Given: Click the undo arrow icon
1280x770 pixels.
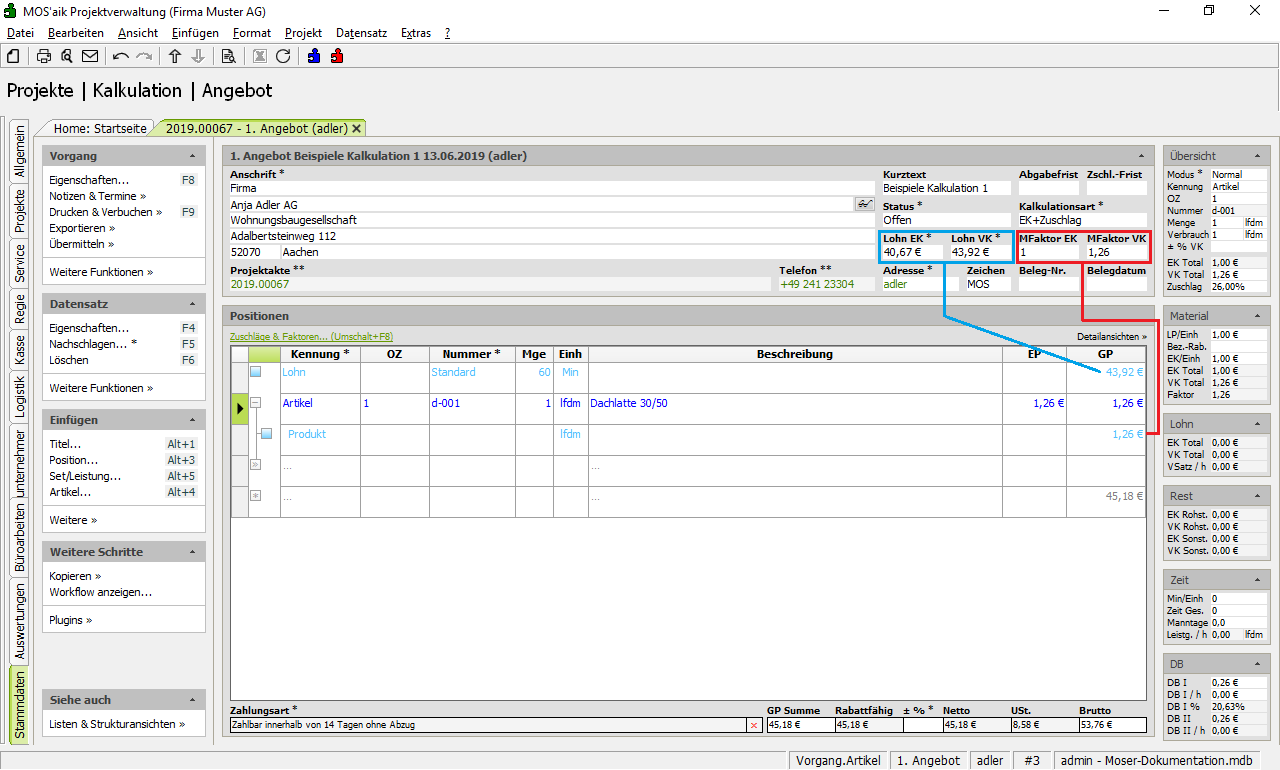Looking at the screenshot, I should tap(121, 56).
